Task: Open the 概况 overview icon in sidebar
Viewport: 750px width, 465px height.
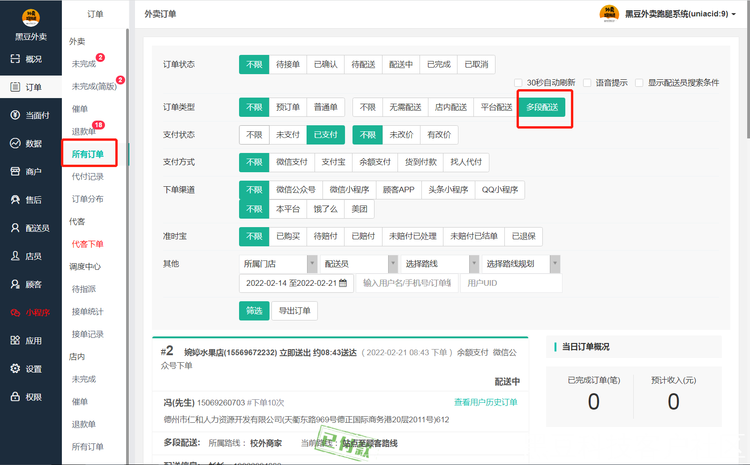Action: click(15, 59)
